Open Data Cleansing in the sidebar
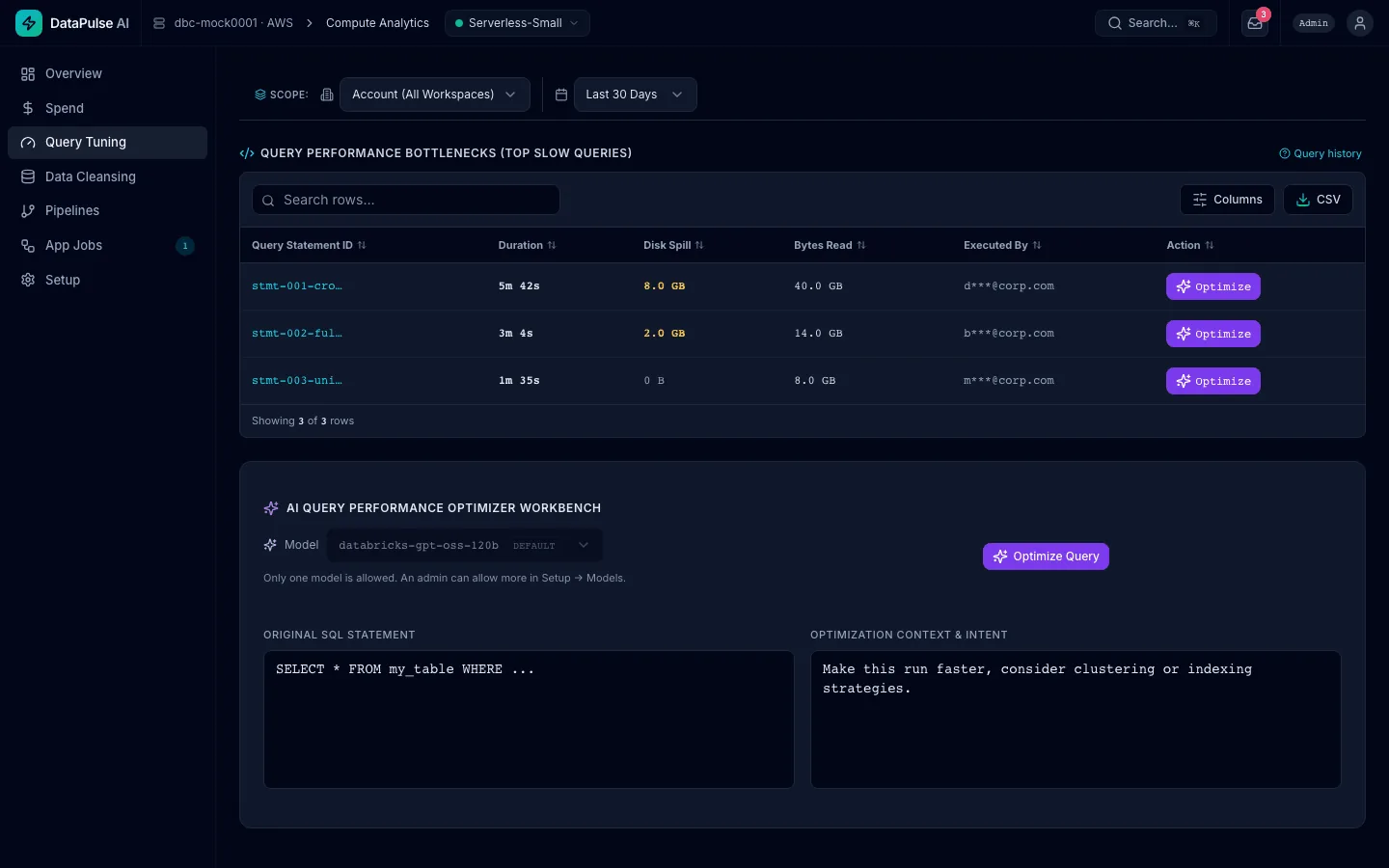 pyautogui.click(x=108, y=176)
